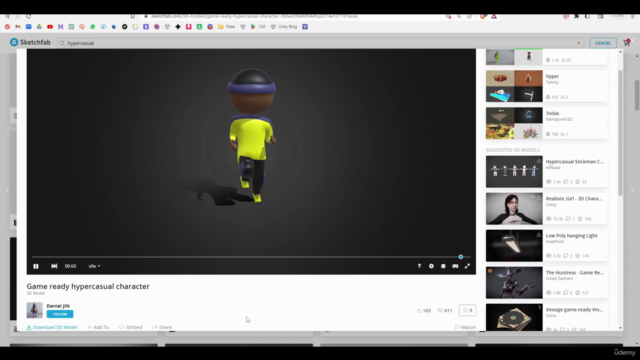Go to the next model arrow
Viewport: 640px width, 360px height.
(633, 190)
